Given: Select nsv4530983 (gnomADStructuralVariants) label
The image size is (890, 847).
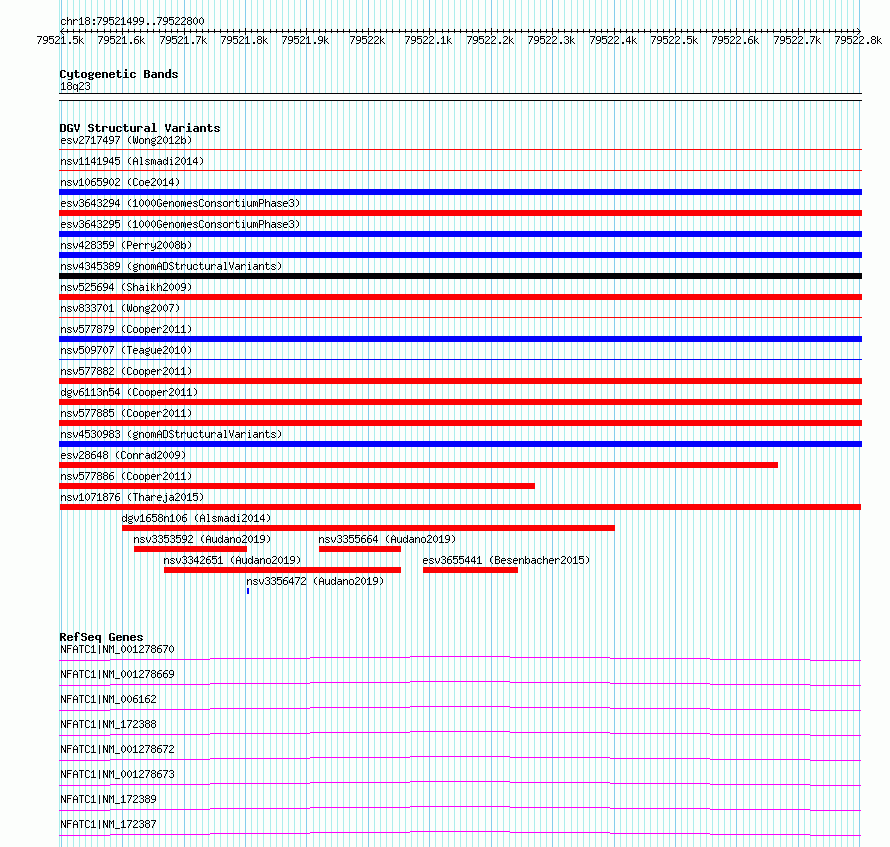Looking at the screenshot, I should point(171,434).
